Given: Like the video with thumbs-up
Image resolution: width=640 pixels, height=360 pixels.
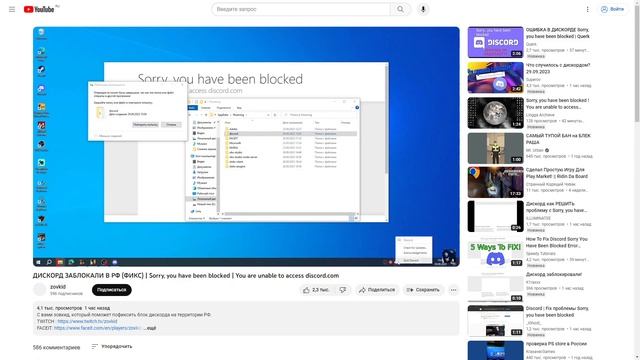Looking at the screenshot, I should [x=316, y=290].
